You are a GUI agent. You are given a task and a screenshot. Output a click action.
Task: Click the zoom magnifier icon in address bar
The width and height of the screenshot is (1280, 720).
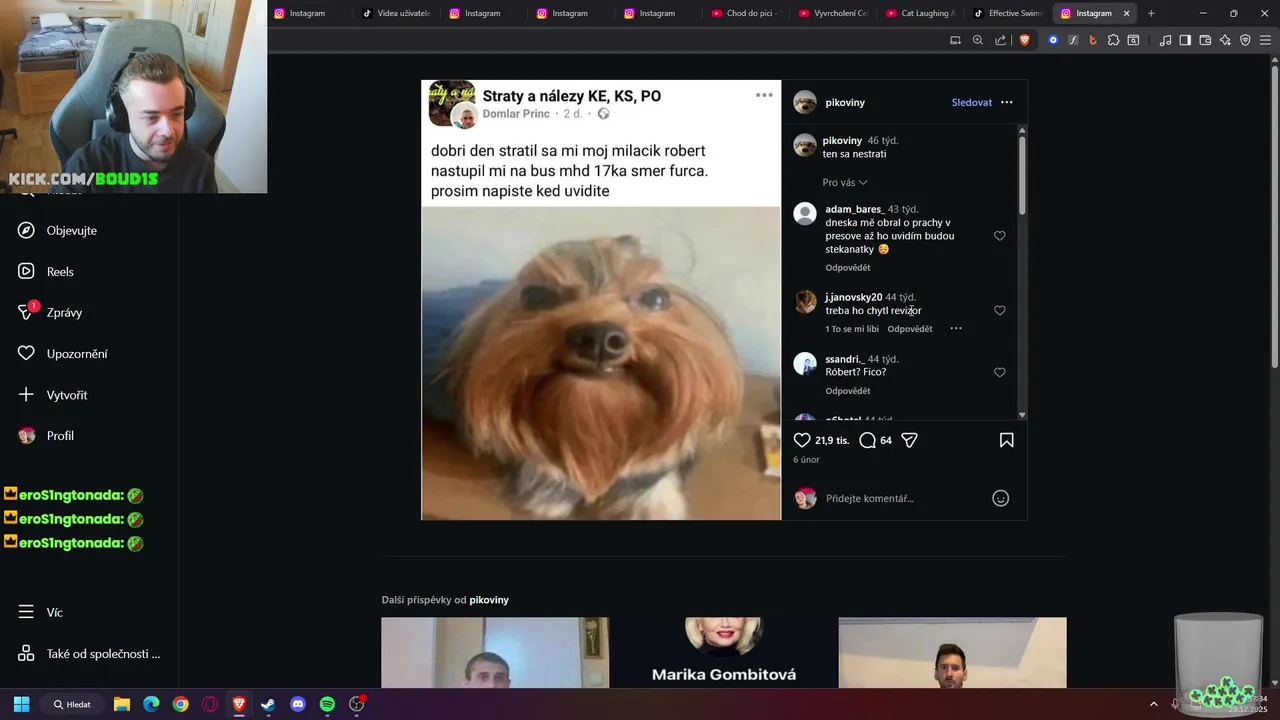[x=978, y=40]
